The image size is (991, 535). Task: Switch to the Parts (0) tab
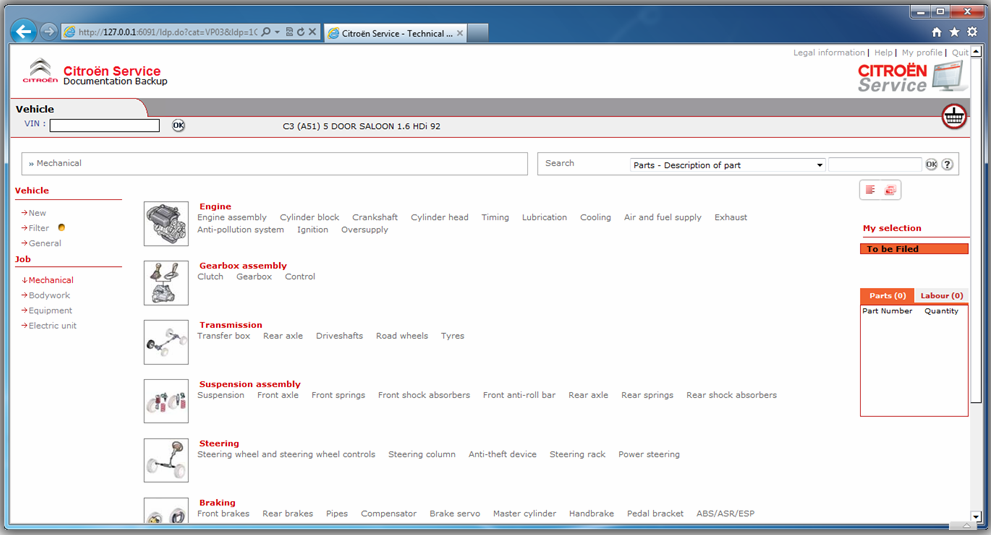(x=887, y=295)
